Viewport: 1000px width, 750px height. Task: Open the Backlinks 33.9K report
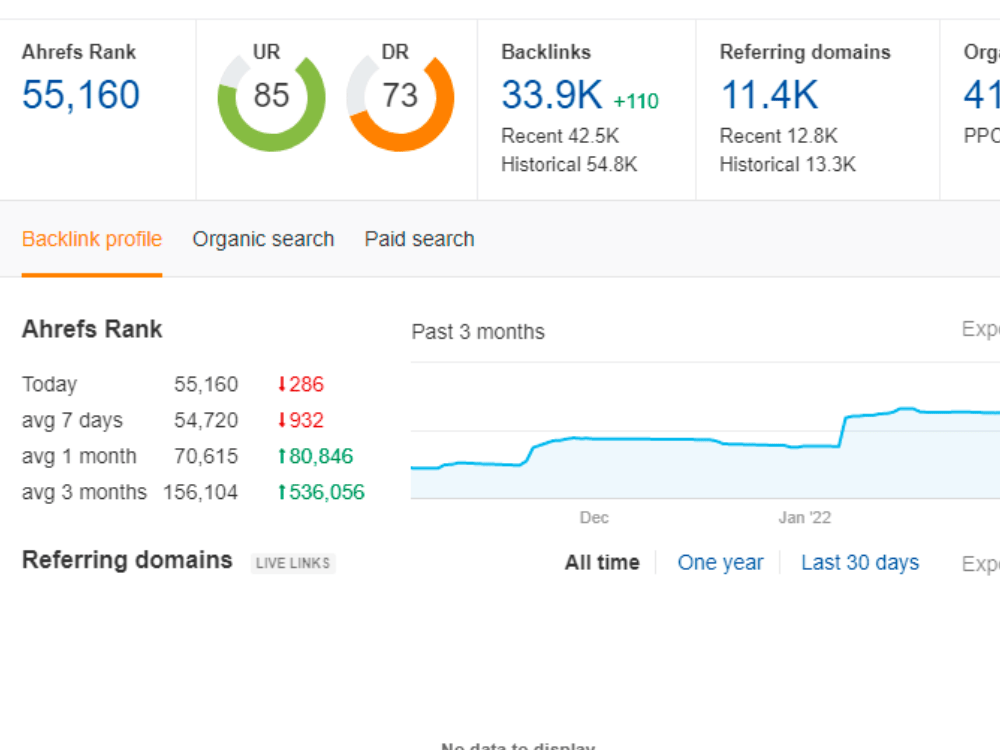coord(552,94)
